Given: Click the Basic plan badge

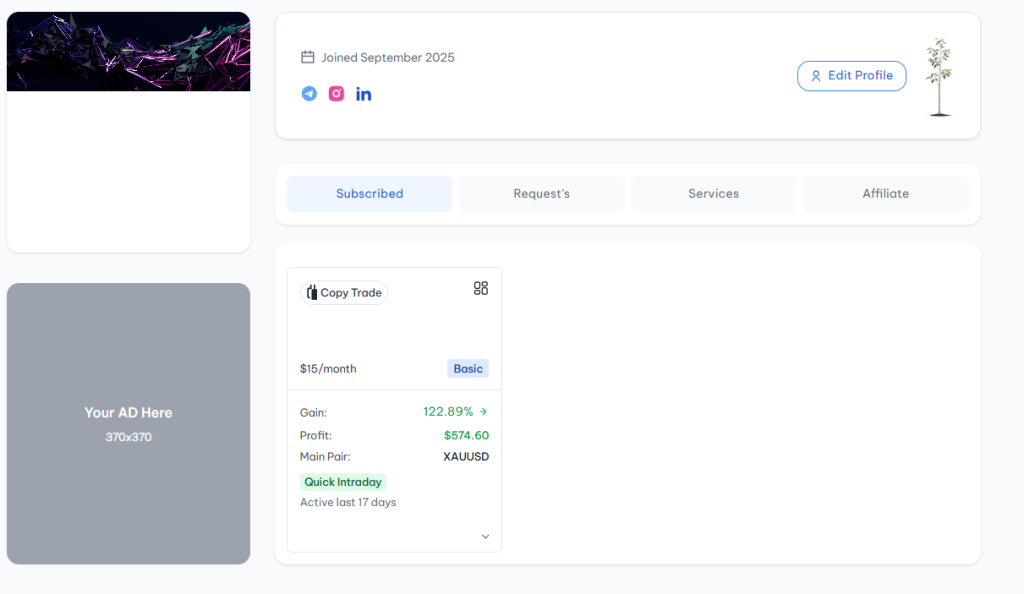Looking at the screenshot, I should pos(468,369).
